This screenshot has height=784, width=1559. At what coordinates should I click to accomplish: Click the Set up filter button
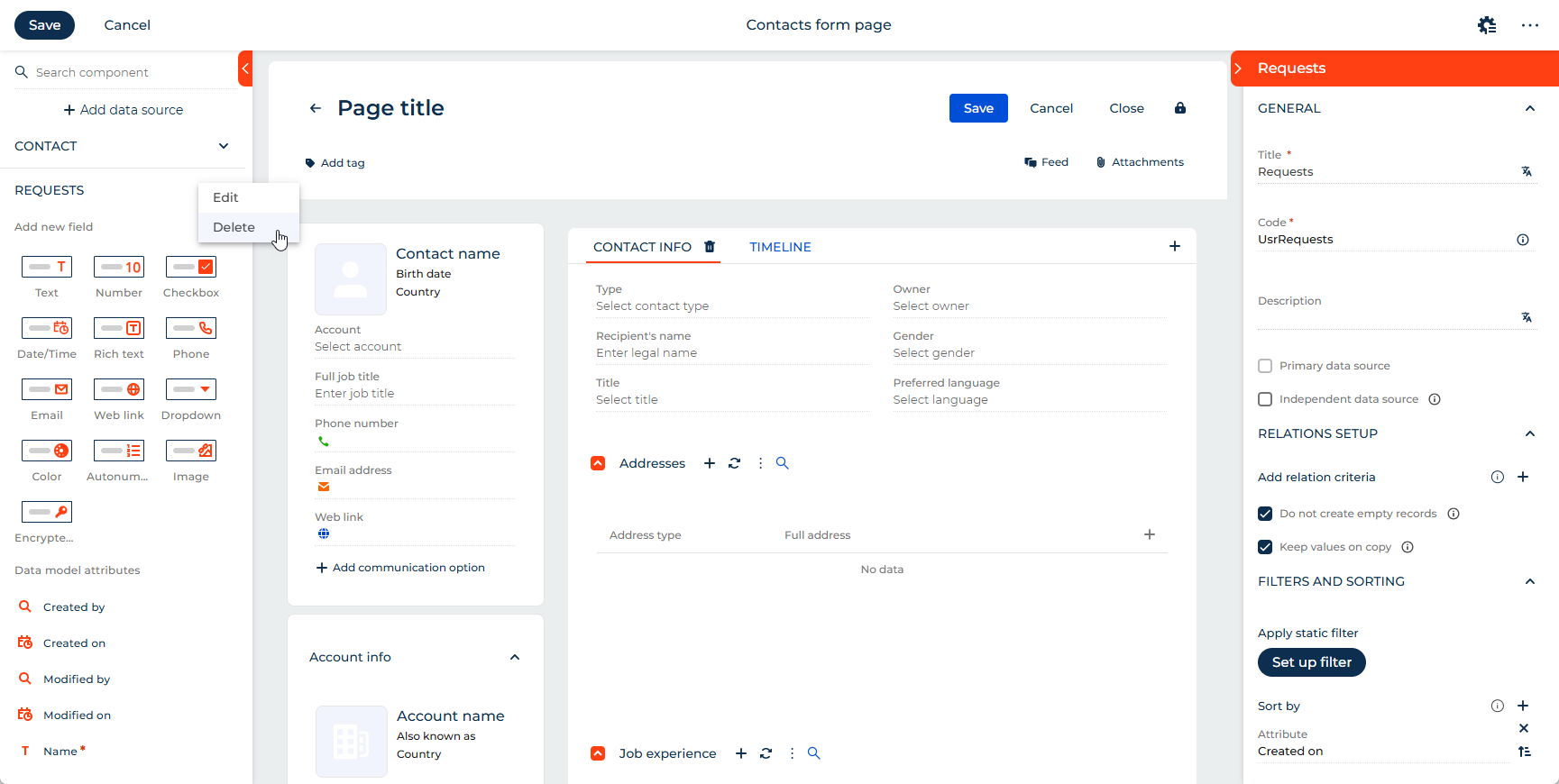(x=1311, y=662)
